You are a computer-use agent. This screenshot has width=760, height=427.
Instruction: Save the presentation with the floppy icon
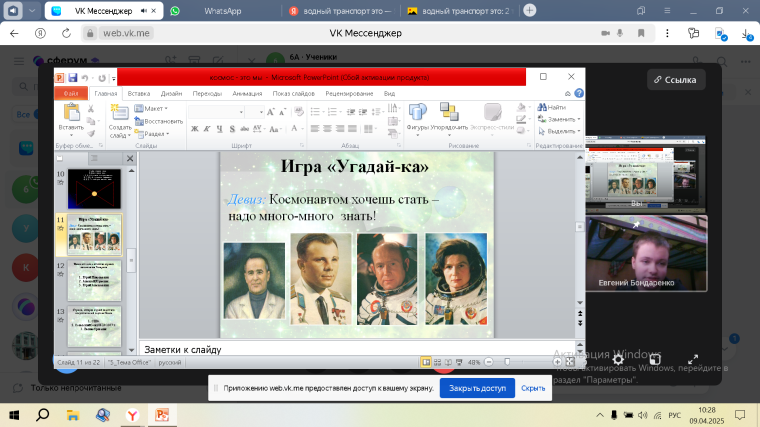(73, 78)
